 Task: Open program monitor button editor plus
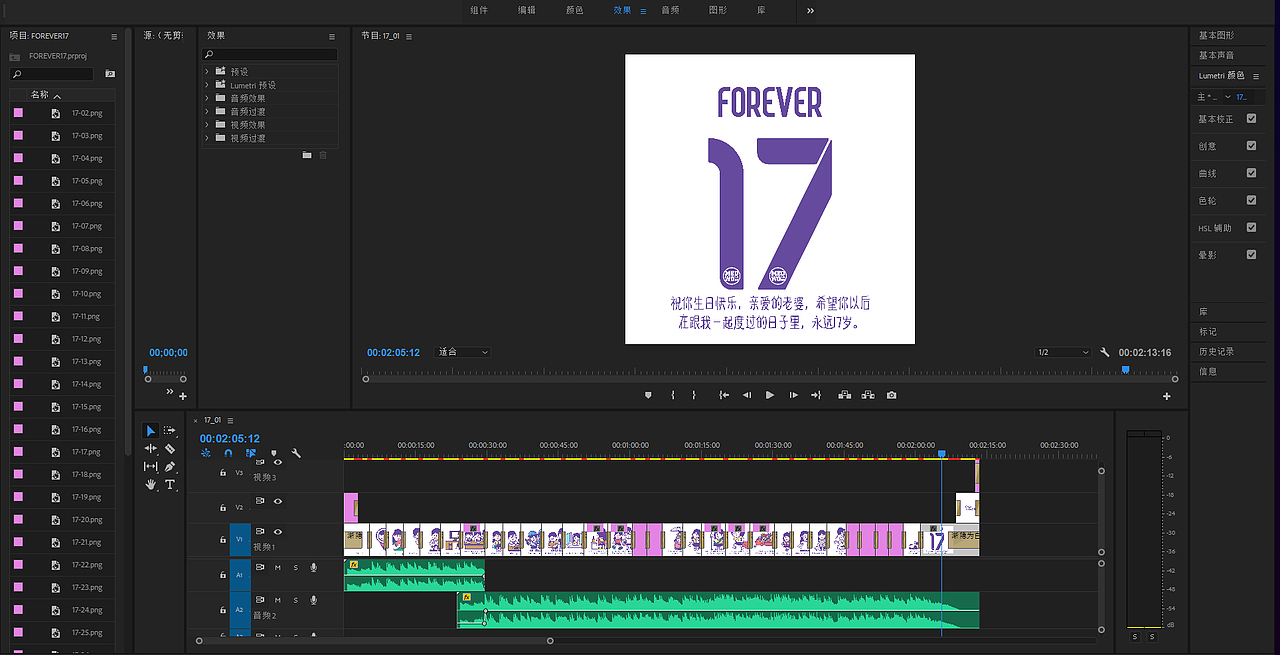tap(1167, 396)
